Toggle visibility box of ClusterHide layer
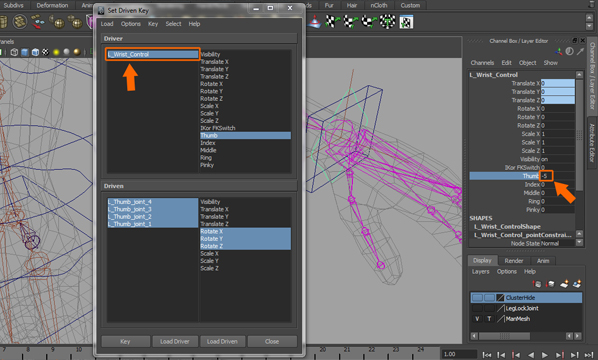This screenshot has height=360, width=598. point(477,297)
